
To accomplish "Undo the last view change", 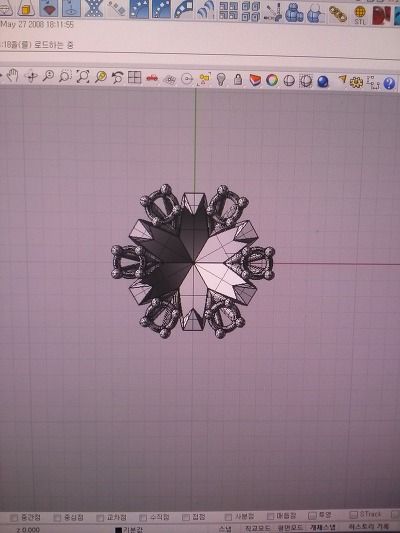I will coord(117,77).
